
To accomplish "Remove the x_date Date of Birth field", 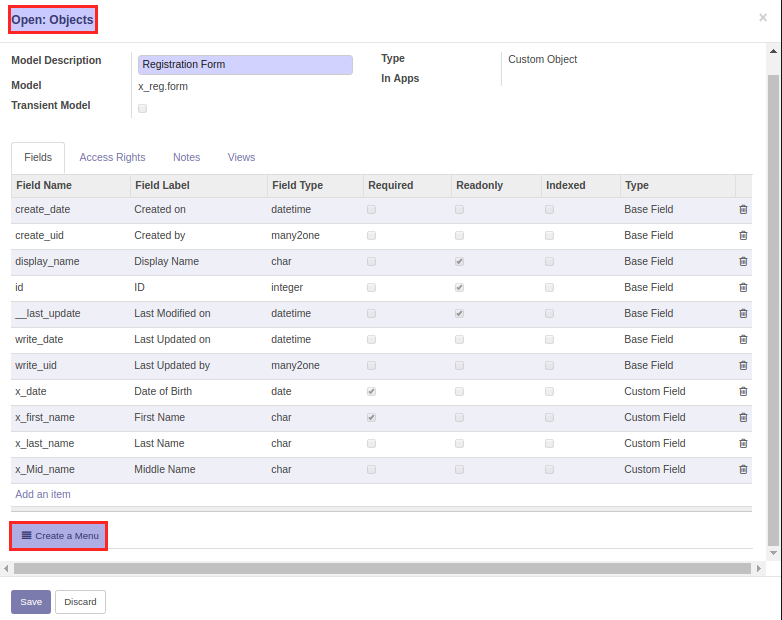I will [743, 392].
